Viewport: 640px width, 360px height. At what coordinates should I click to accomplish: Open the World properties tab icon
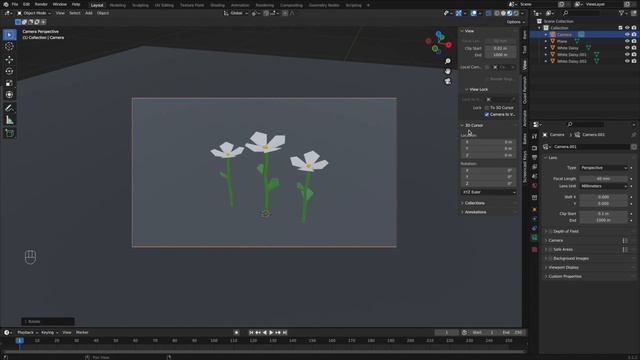pyautogui.click(x=534, y=186)
